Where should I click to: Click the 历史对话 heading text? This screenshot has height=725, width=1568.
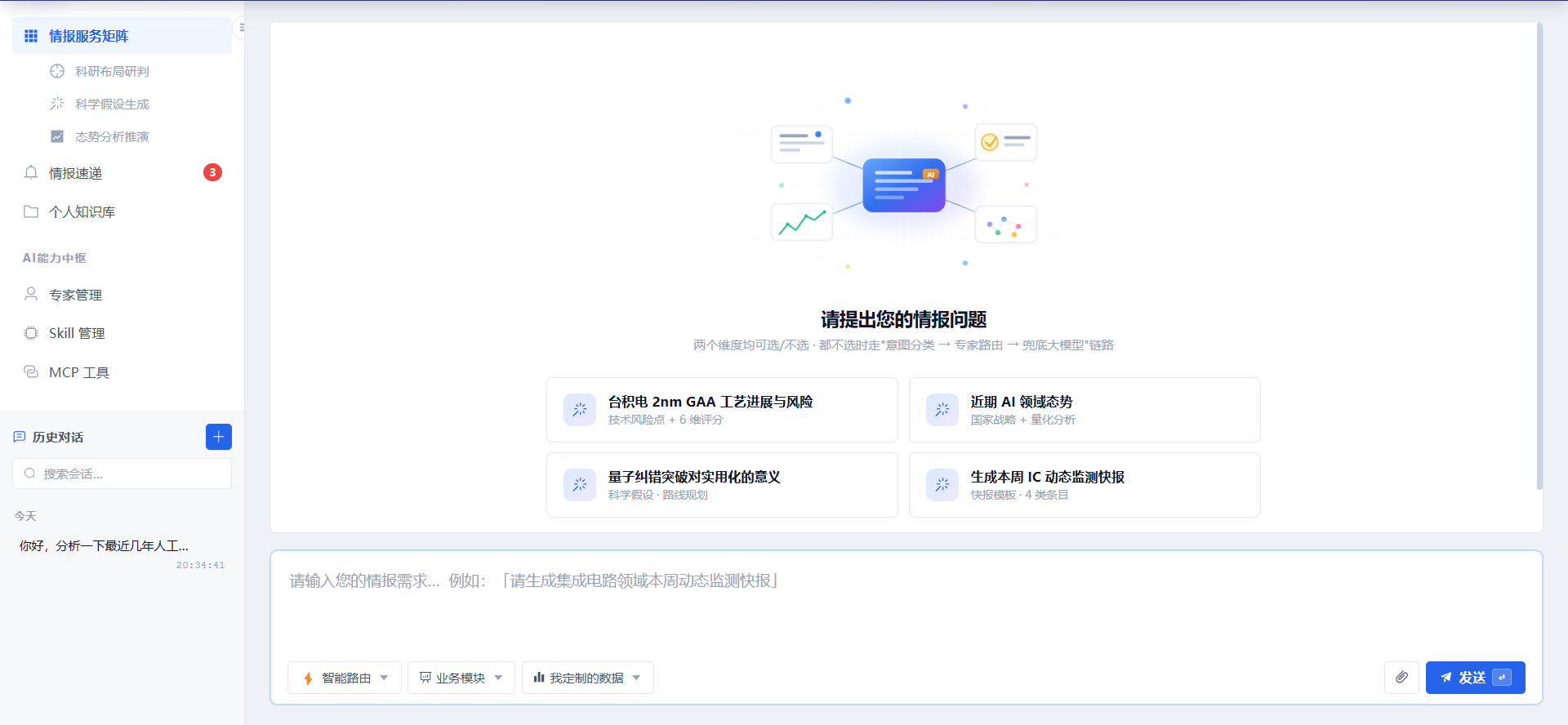[58, 437]
